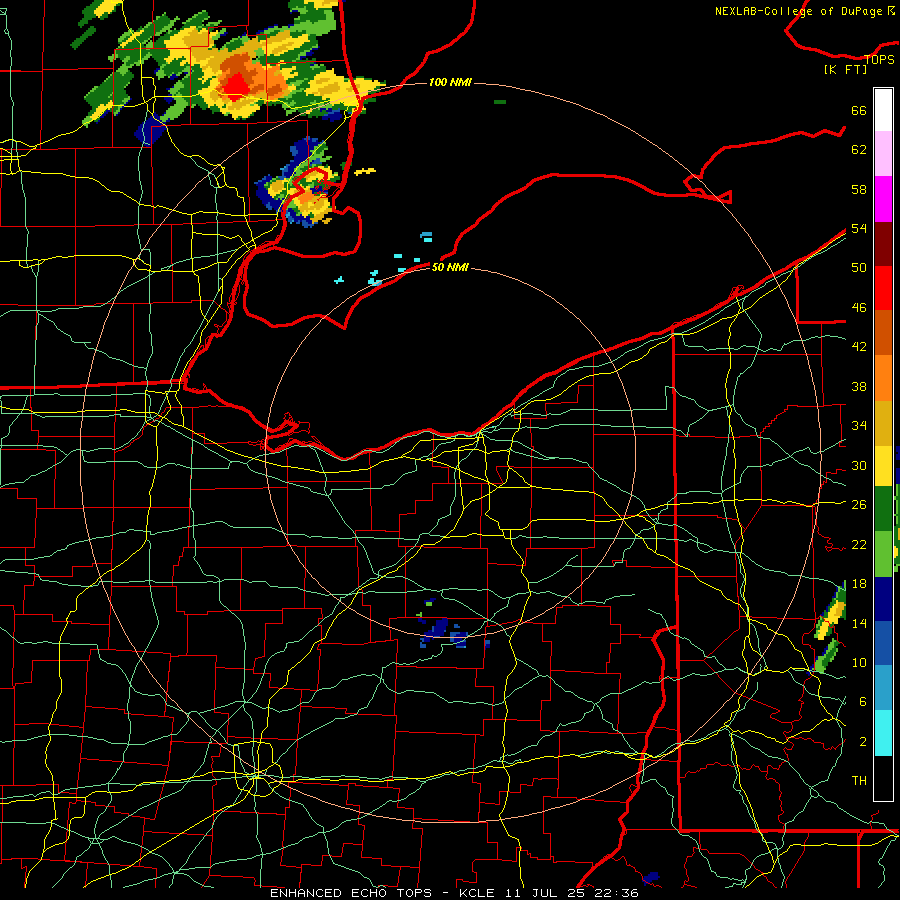Screen dimensions: 900x900
Task: Click the dark red swatch between 54 and 50
Action: tap(883, 244)
